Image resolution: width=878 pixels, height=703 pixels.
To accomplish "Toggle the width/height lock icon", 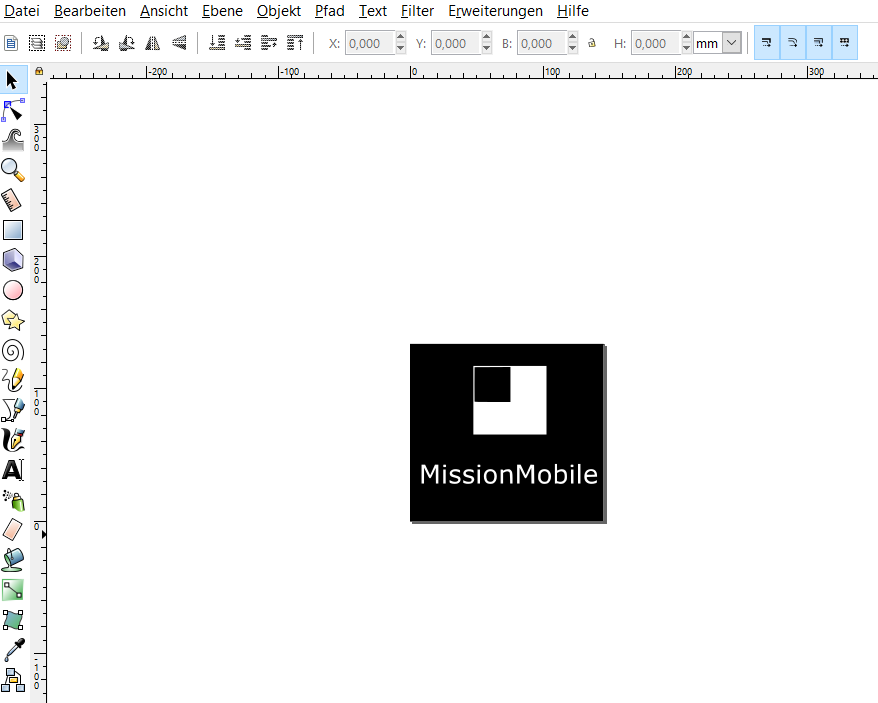I will point(592,43).
